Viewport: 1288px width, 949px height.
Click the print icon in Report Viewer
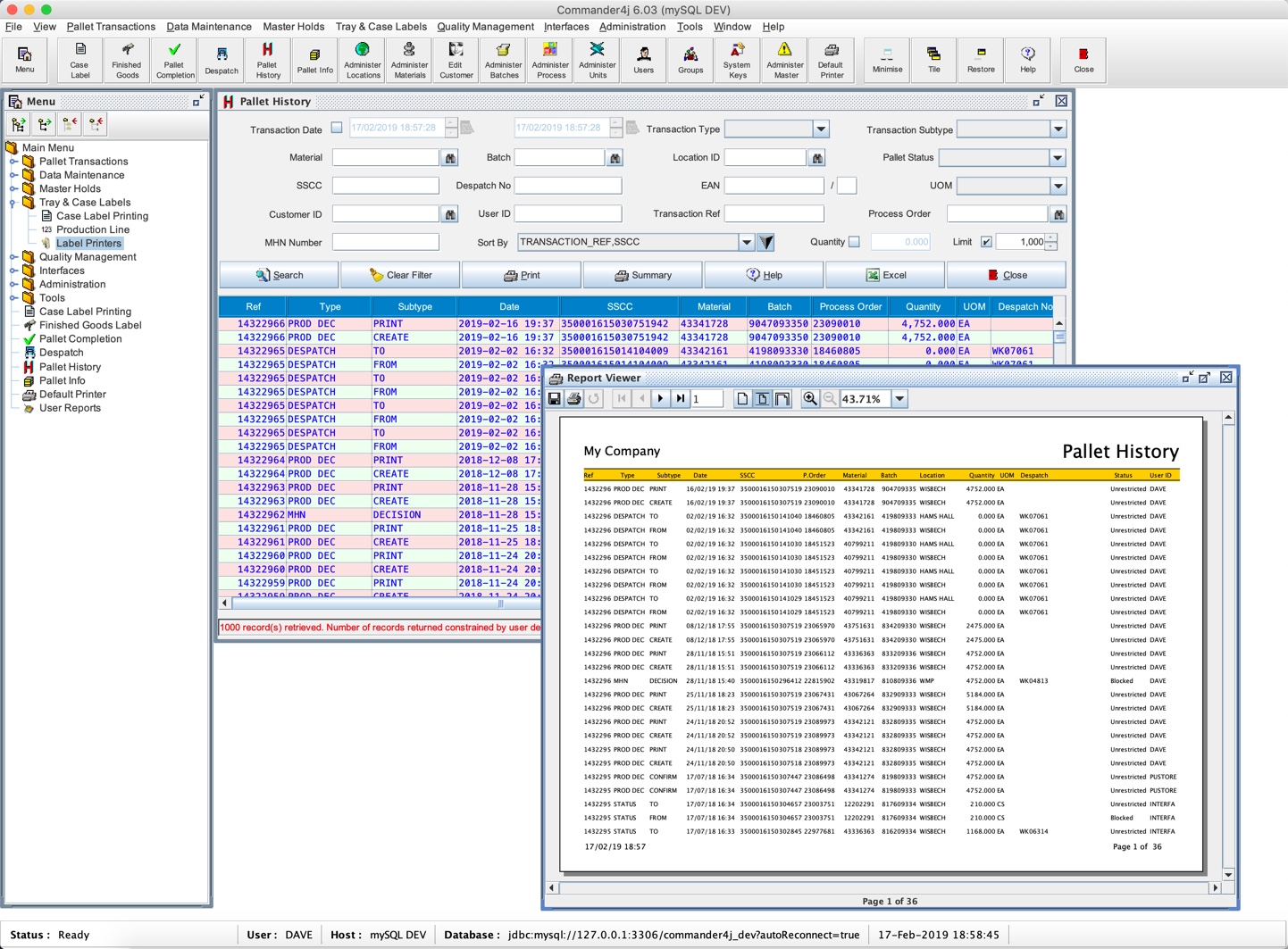(574, 399)
